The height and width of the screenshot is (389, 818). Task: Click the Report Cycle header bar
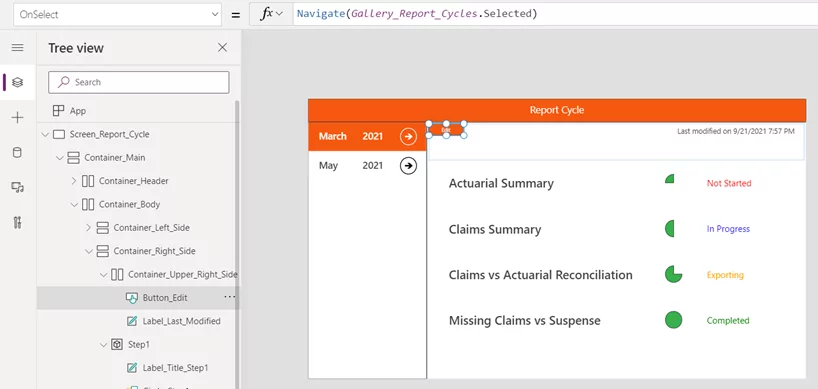(557, 110)
